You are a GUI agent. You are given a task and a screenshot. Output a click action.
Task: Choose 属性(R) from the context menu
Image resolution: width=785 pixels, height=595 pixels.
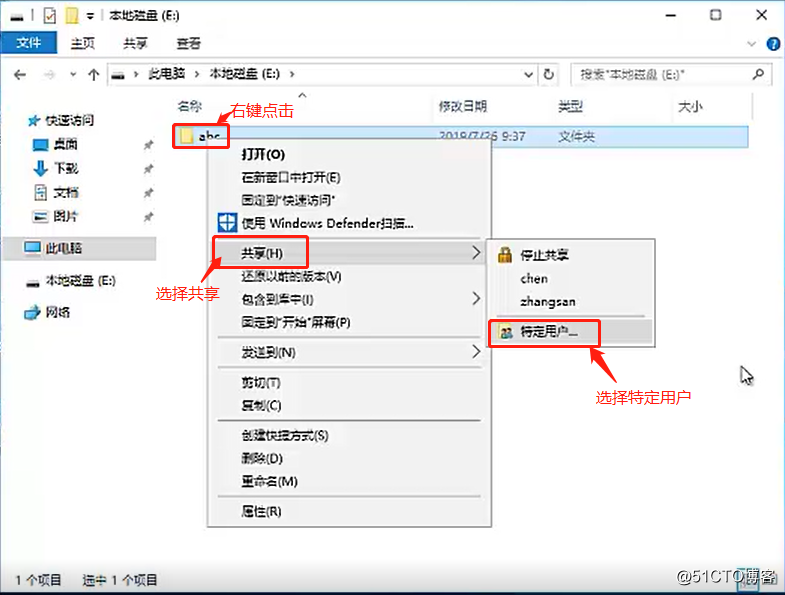[x=261, y=511]
